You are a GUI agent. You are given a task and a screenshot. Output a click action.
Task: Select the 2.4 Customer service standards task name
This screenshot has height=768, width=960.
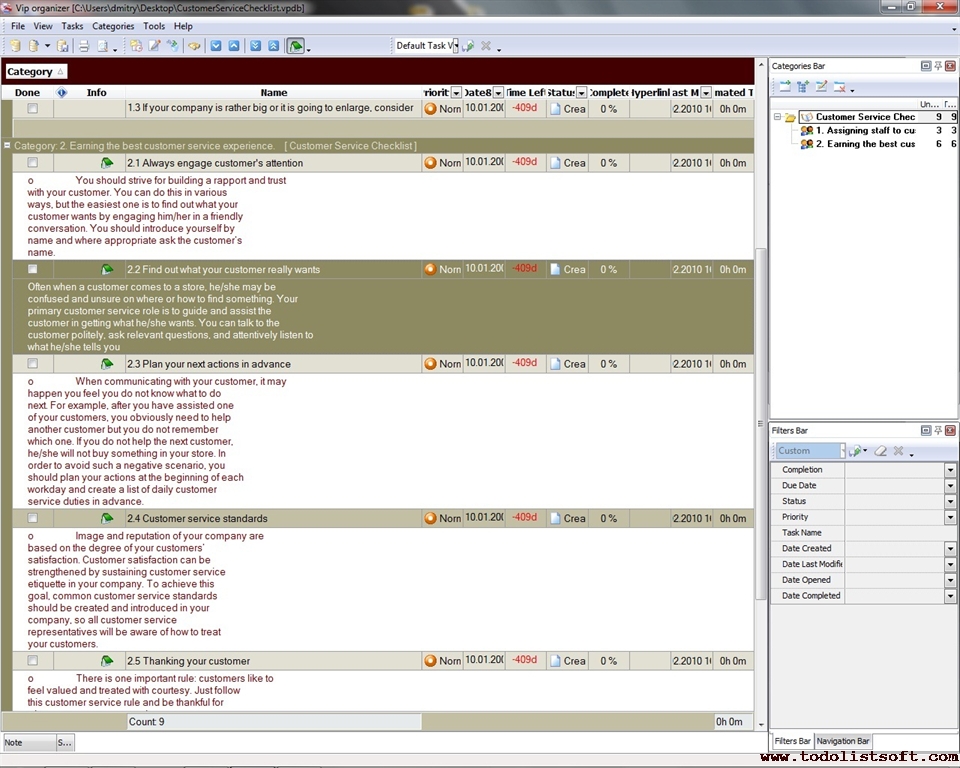197,518
